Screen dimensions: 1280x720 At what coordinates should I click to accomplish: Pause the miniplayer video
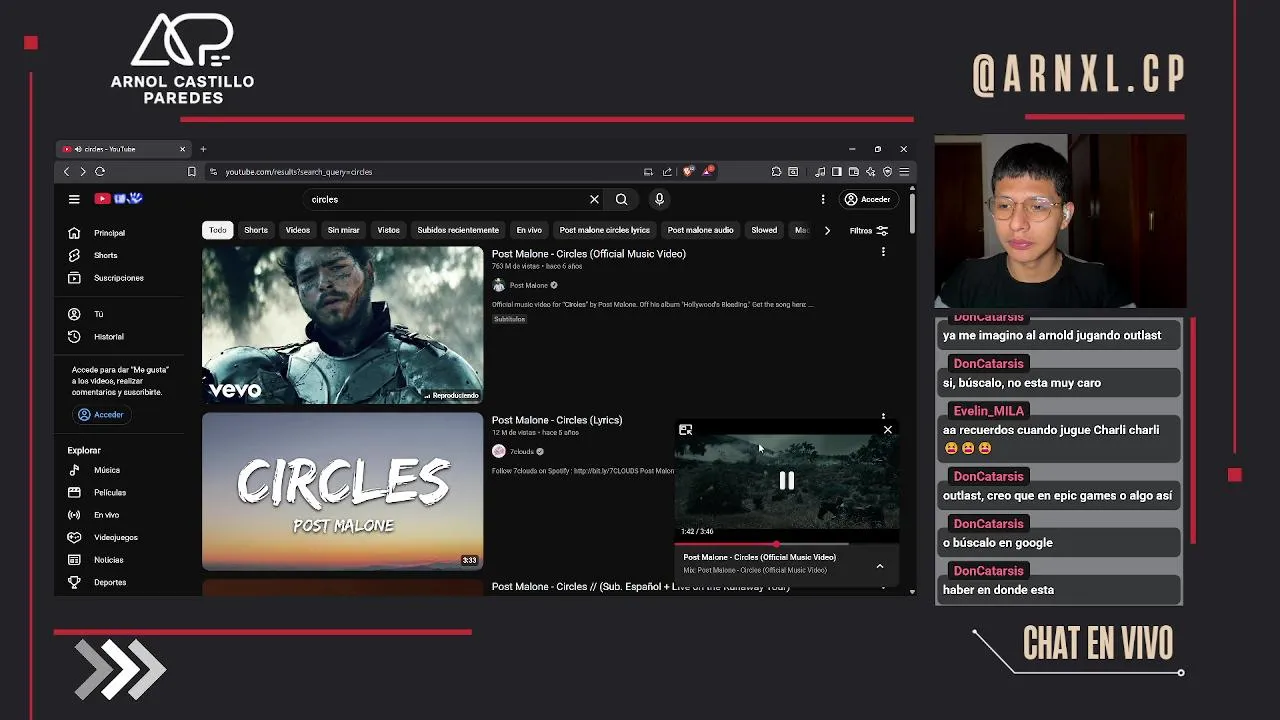[x=787, y=481]
